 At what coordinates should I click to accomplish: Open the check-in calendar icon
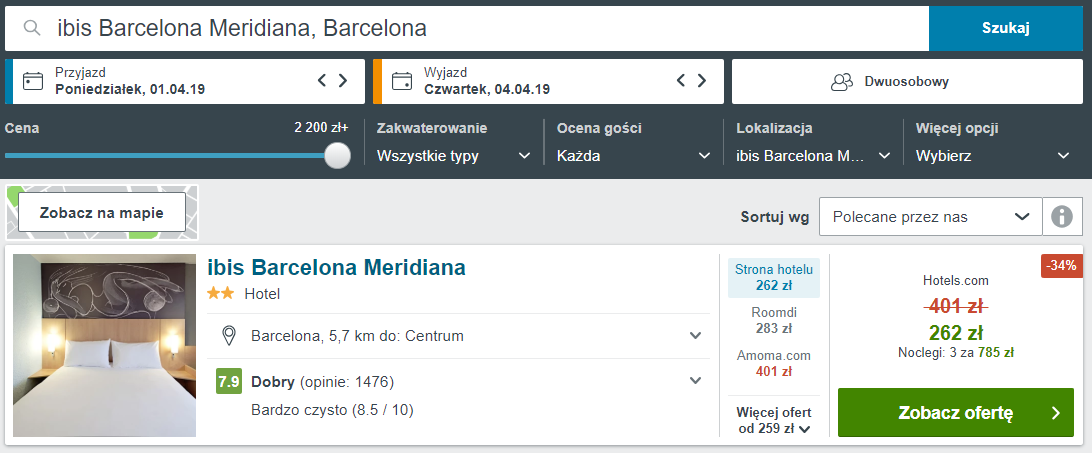tap(33, 81)
